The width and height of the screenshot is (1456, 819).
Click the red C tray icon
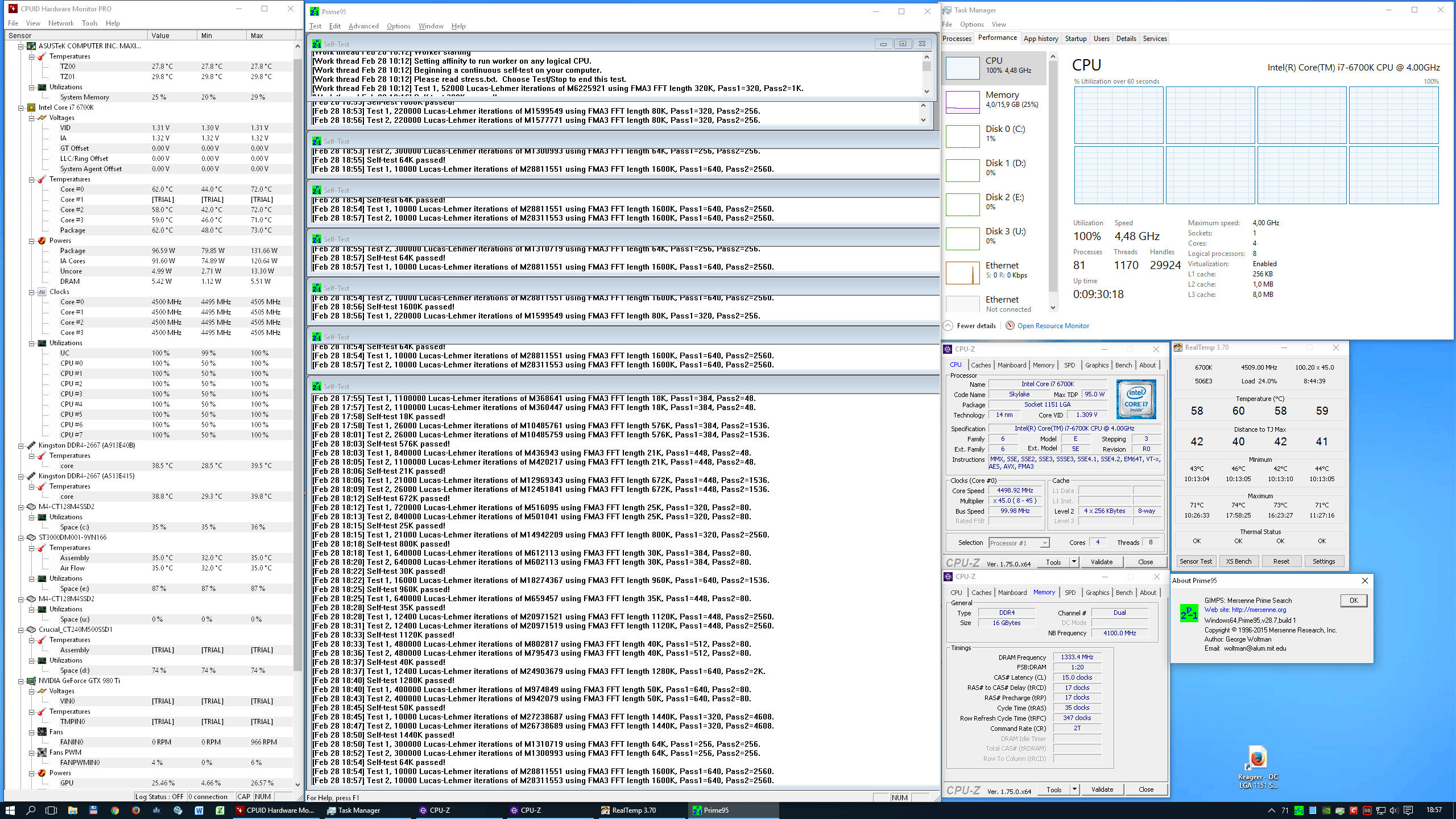pyautogui.click(x=1353, y=810)
